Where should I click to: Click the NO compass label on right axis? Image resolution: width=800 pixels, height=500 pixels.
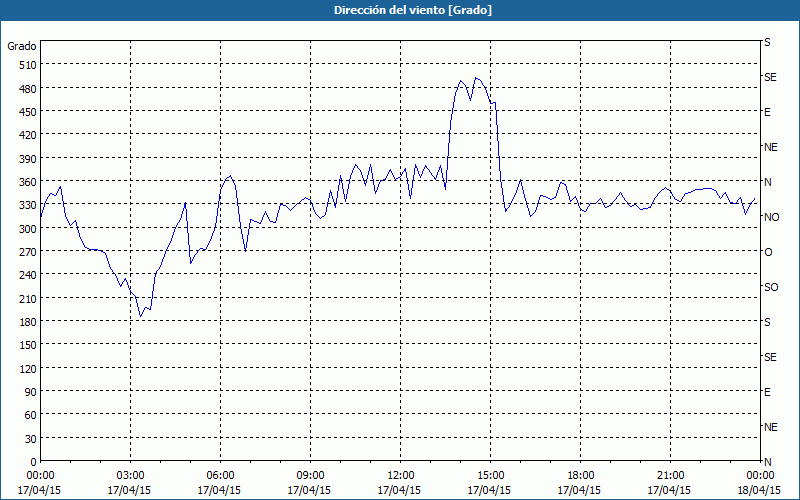point(771,217)
